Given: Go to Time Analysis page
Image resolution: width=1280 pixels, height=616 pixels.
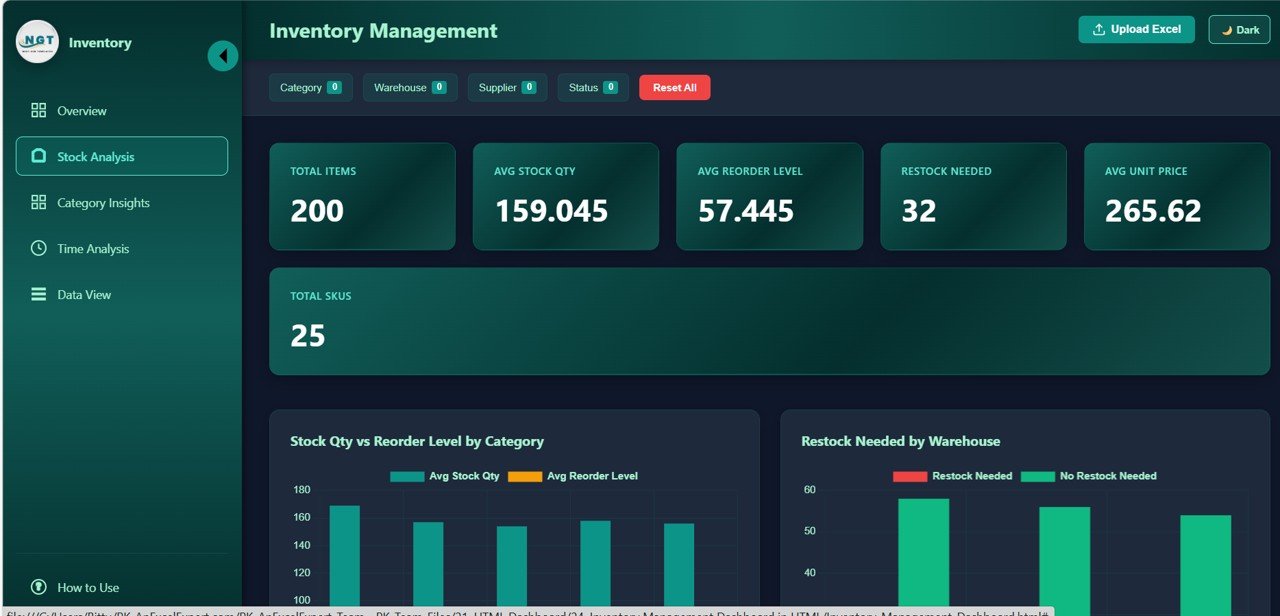Looking at the screenshot, I should click(93, 249).
